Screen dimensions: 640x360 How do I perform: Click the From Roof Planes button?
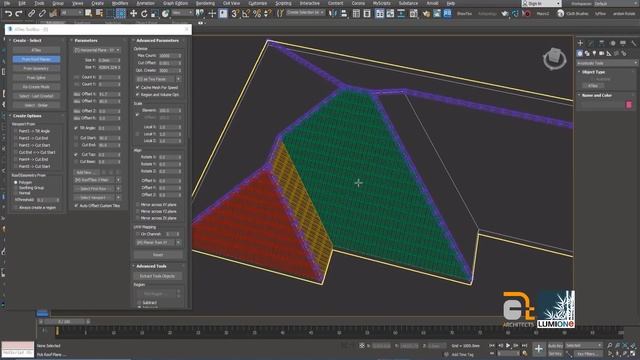[36, 59]
